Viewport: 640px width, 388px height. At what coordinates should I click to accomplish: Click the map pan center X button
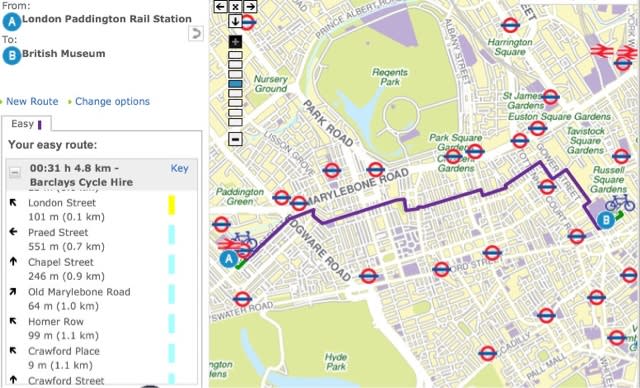click(235, 7)
